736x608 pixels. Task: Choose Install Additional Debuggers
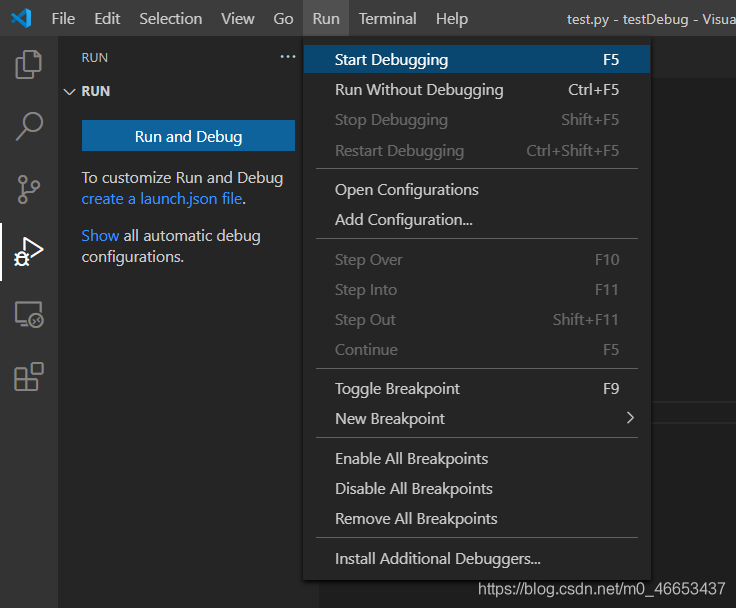[x=437, y=559]
